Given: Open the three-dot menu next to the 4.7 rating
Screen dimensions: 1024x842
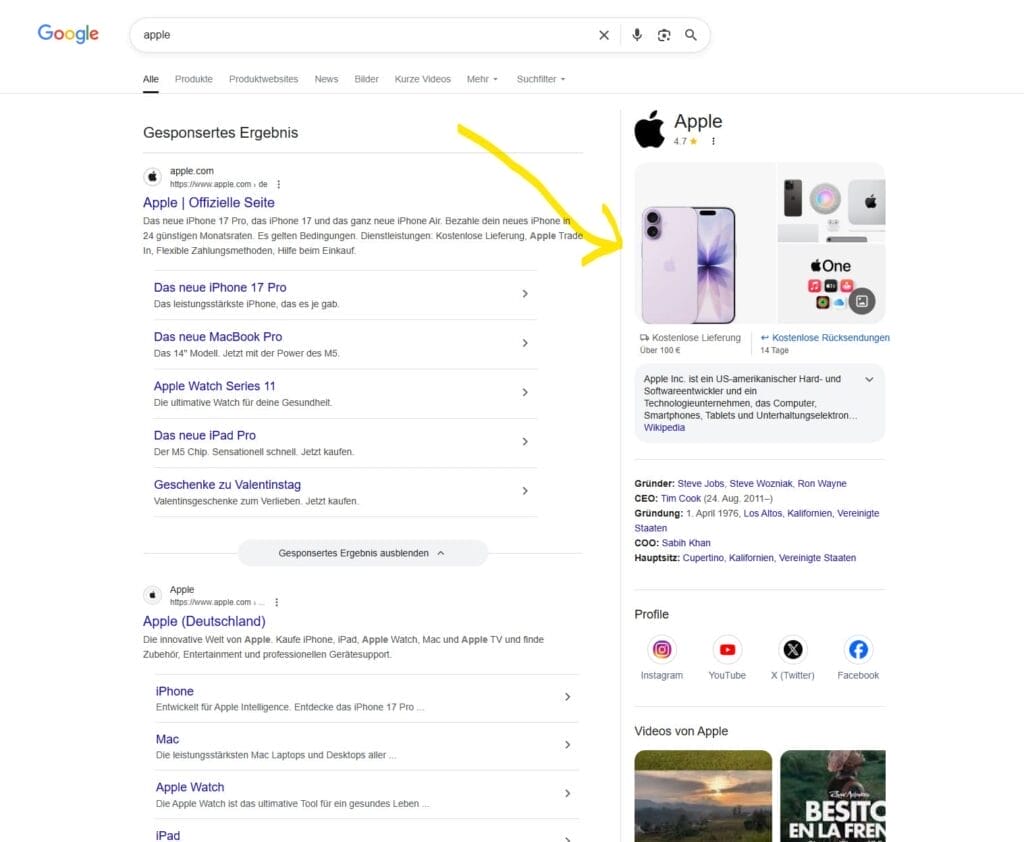Looking at the screenshot, I should 713,142.
